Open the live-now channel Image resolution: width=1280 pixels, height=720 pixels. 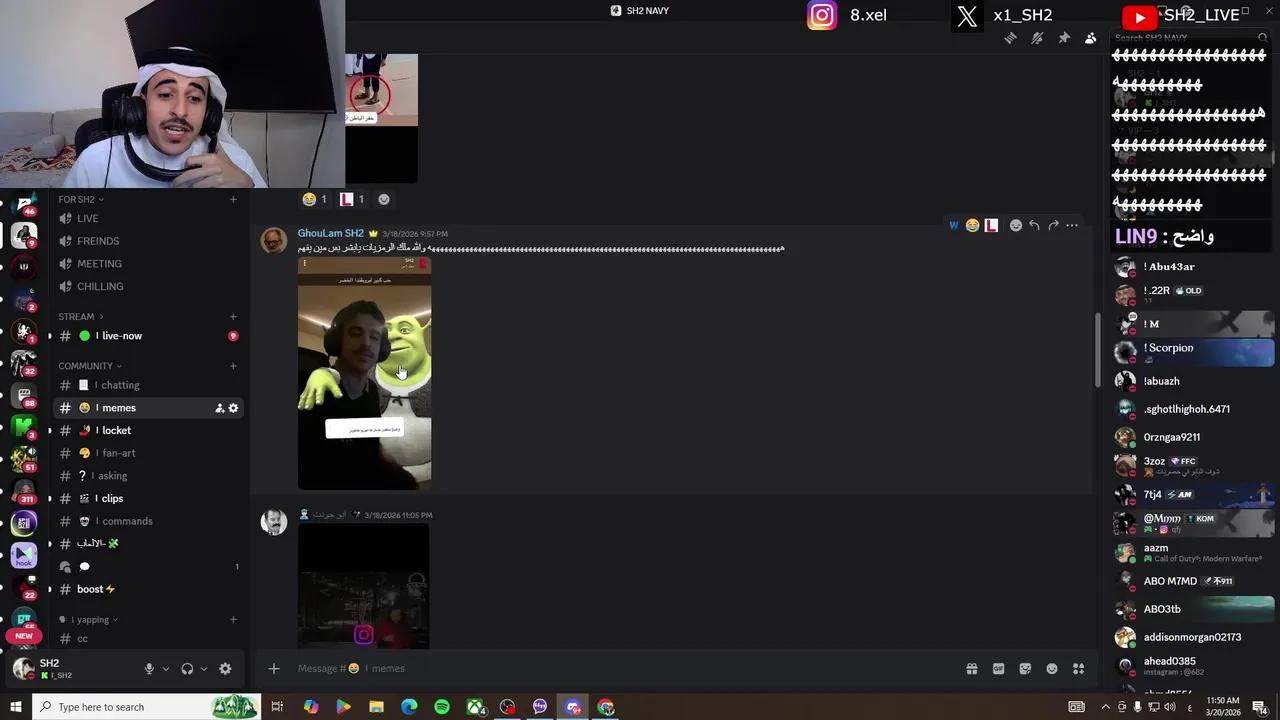(148, 336)
